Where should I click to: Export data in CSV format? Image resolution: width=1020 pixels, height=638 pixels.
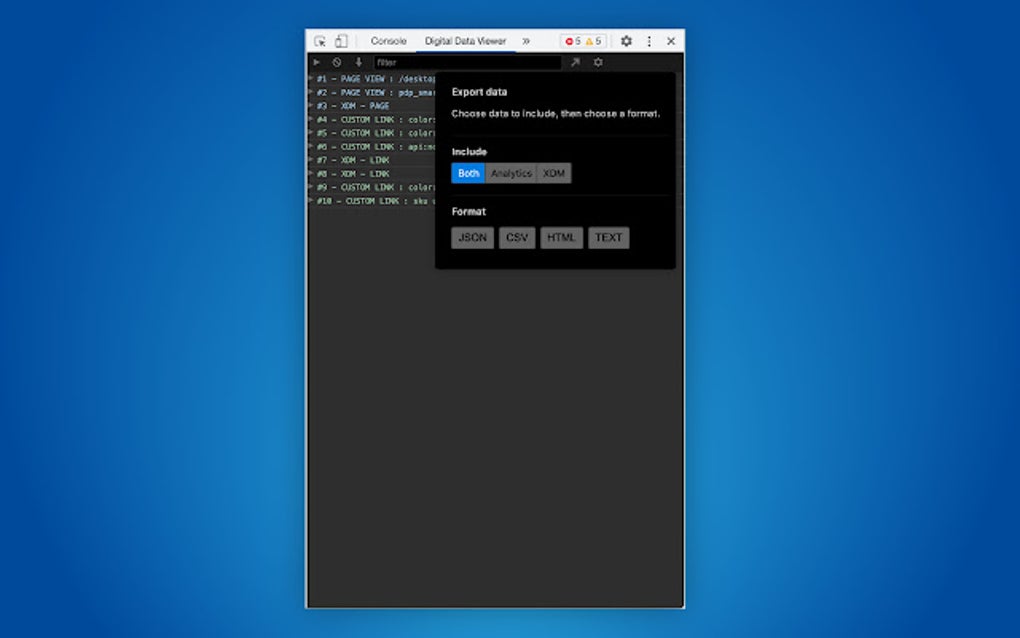click(517, 237)
